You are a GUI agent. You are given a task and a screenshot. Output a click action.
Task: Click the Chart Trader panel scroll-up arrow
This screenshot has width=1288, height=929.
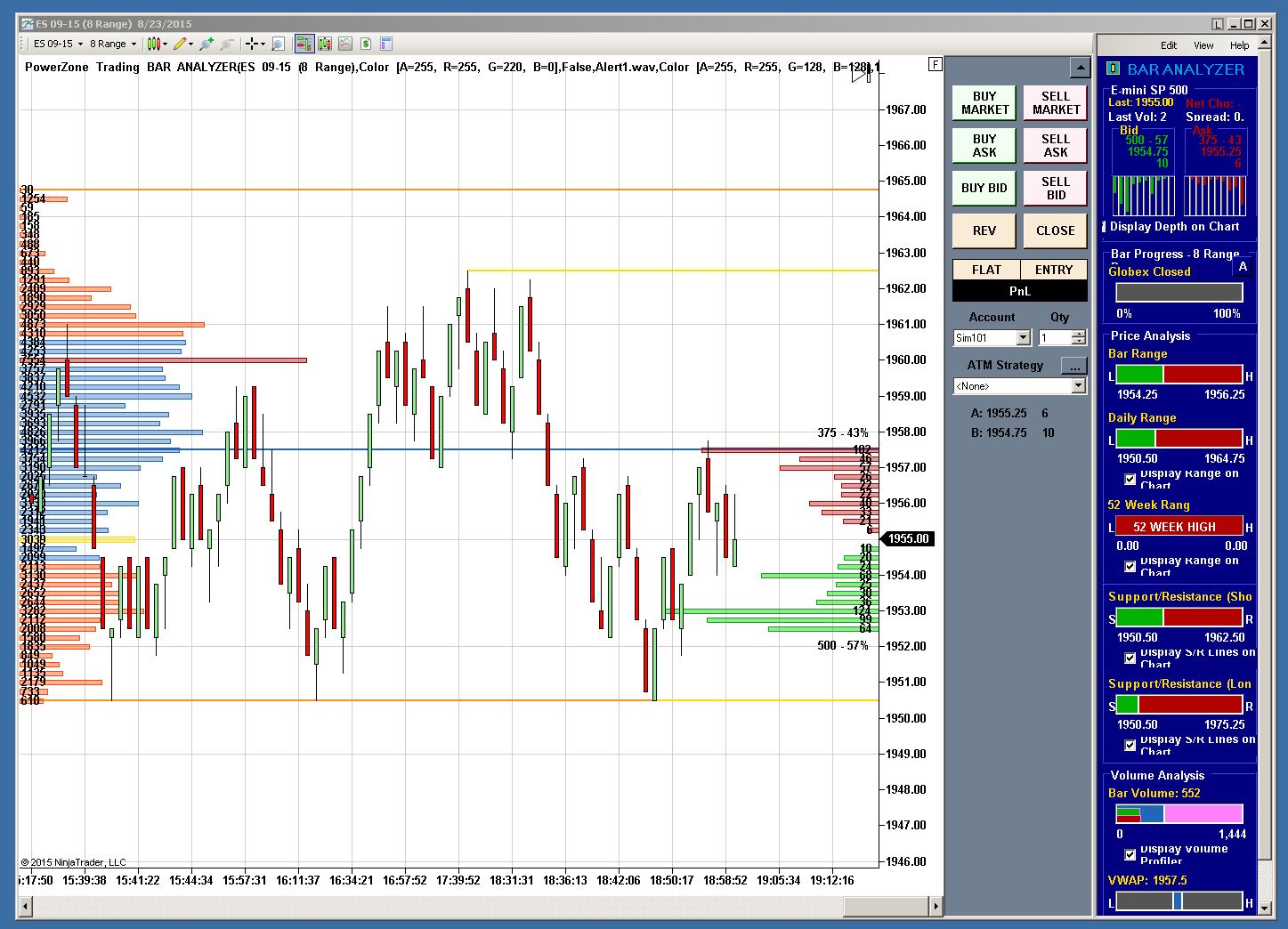point(1080,68)
